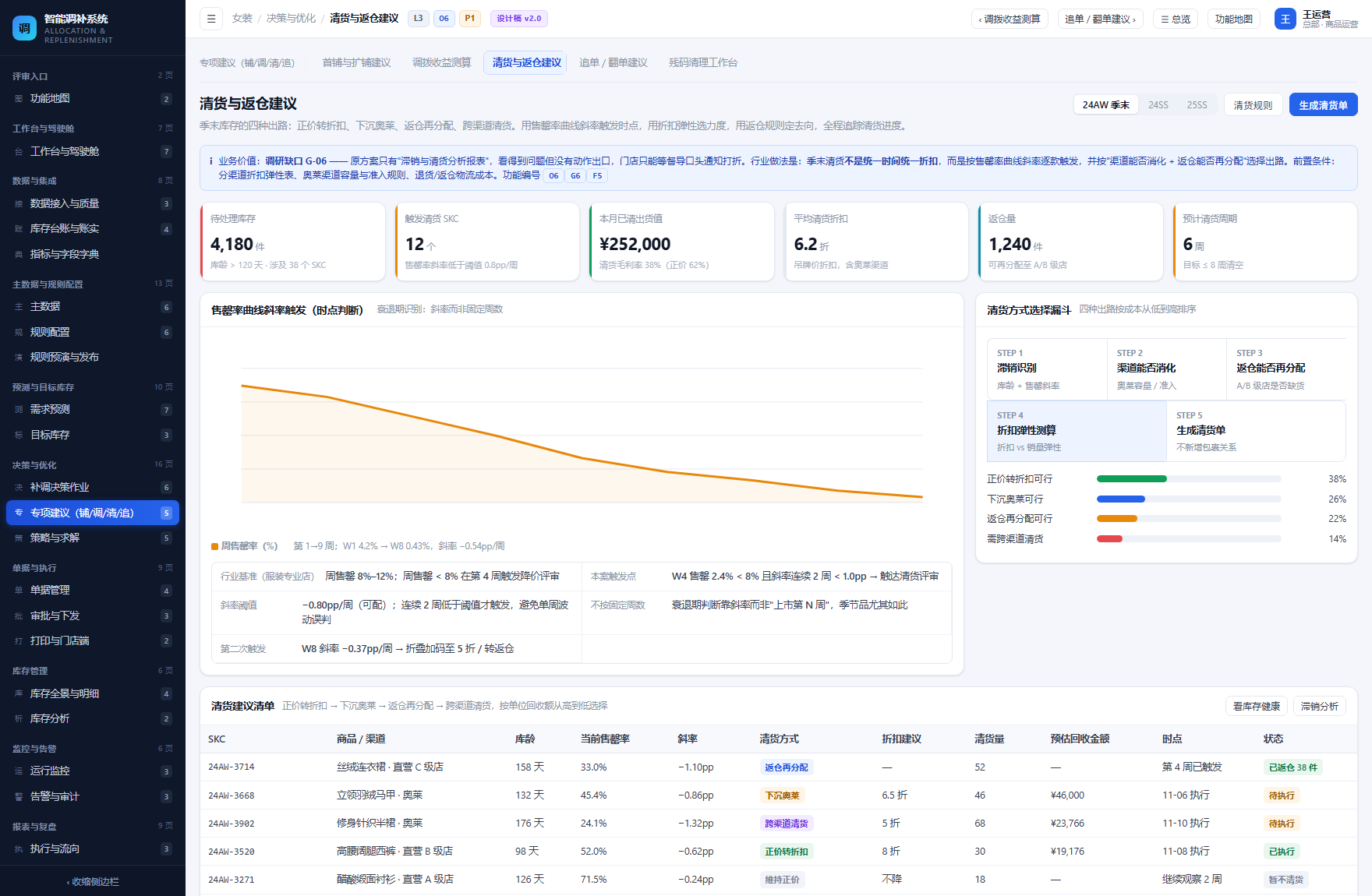1372x896 pixels.
Task: Click the 生成清货单 button
Action: (x=1323, y=105)
